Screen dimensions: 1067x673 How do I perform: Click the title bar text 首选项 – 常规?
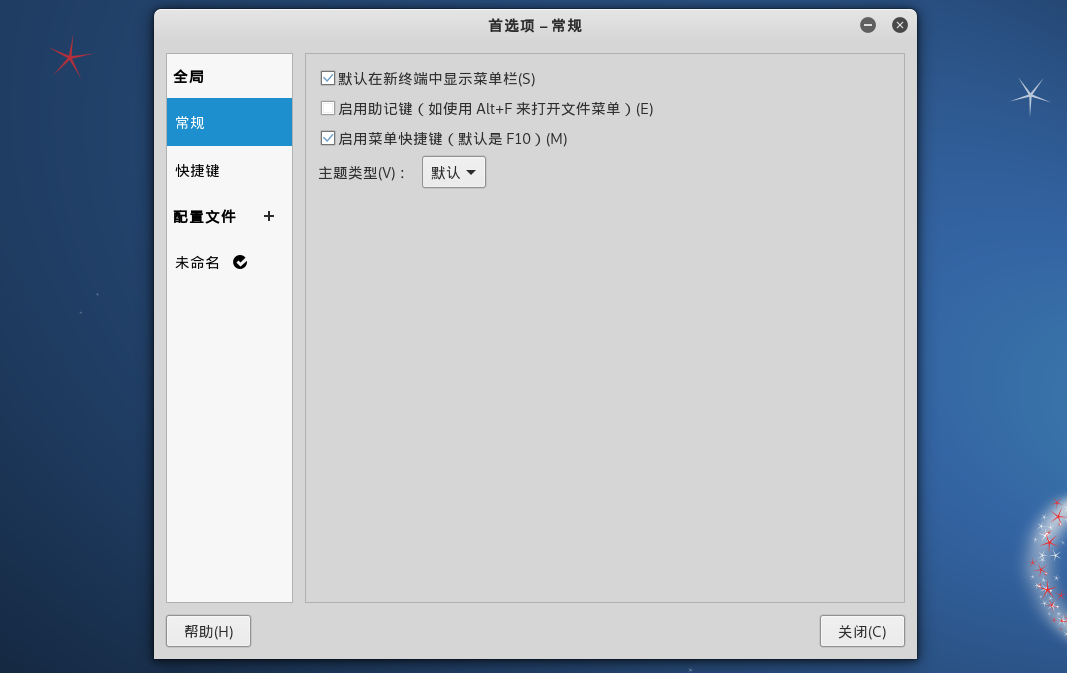pyautogui.click(x=535, y=26)
